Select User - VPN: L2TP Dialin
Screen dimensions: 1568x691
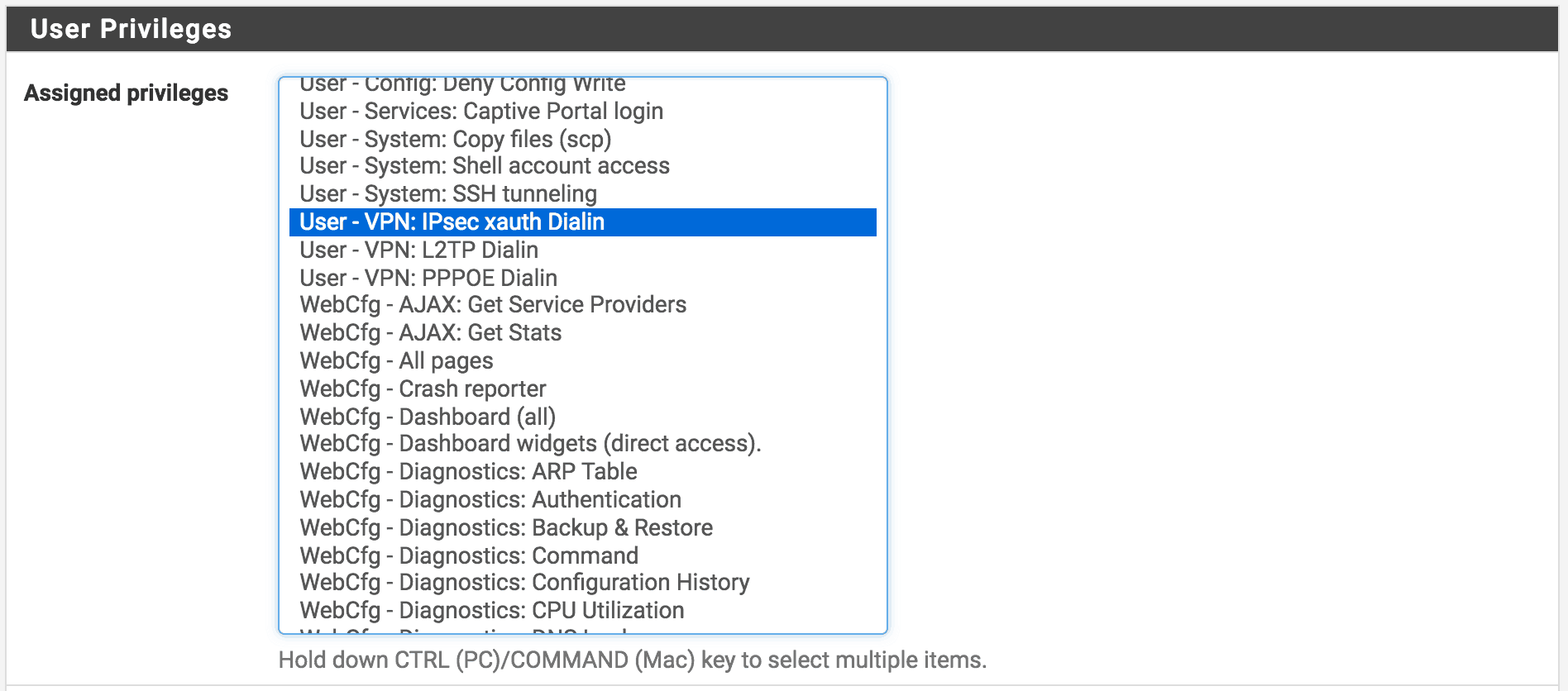(582, 250)
